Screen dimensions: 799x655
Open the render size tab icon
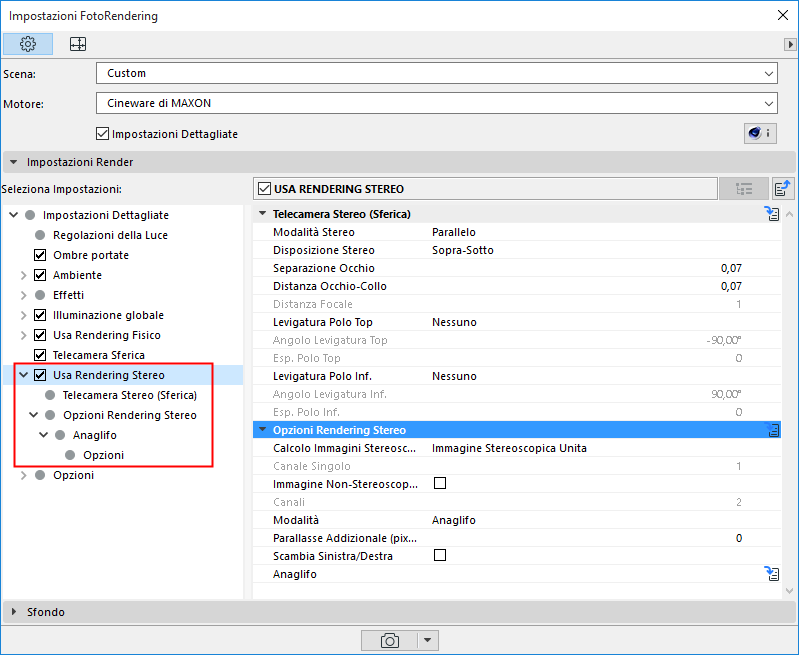pos(78,44)
